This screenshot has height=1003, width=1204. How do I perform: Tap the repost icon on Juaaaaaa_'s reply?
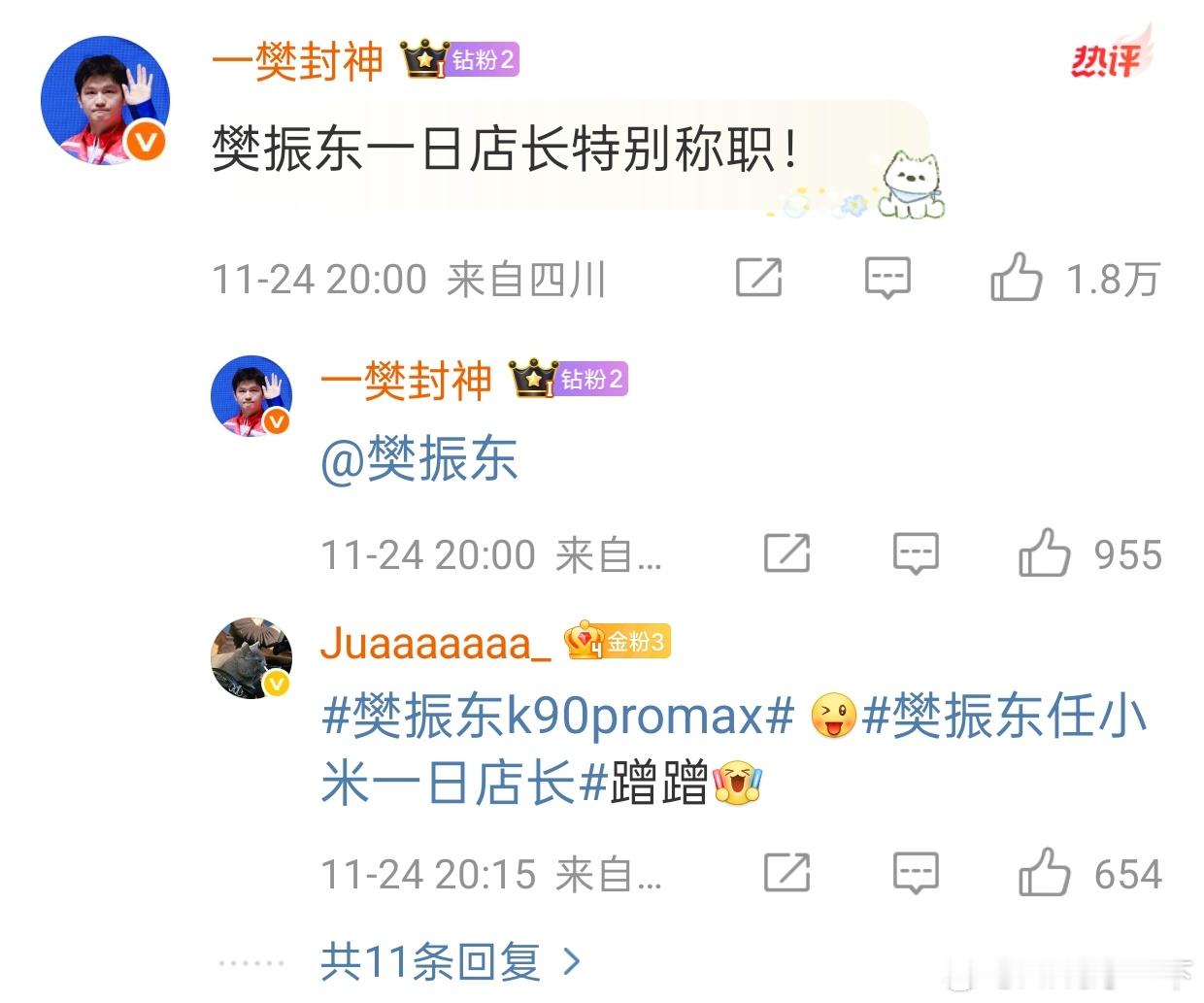click(x=786, y=873)
